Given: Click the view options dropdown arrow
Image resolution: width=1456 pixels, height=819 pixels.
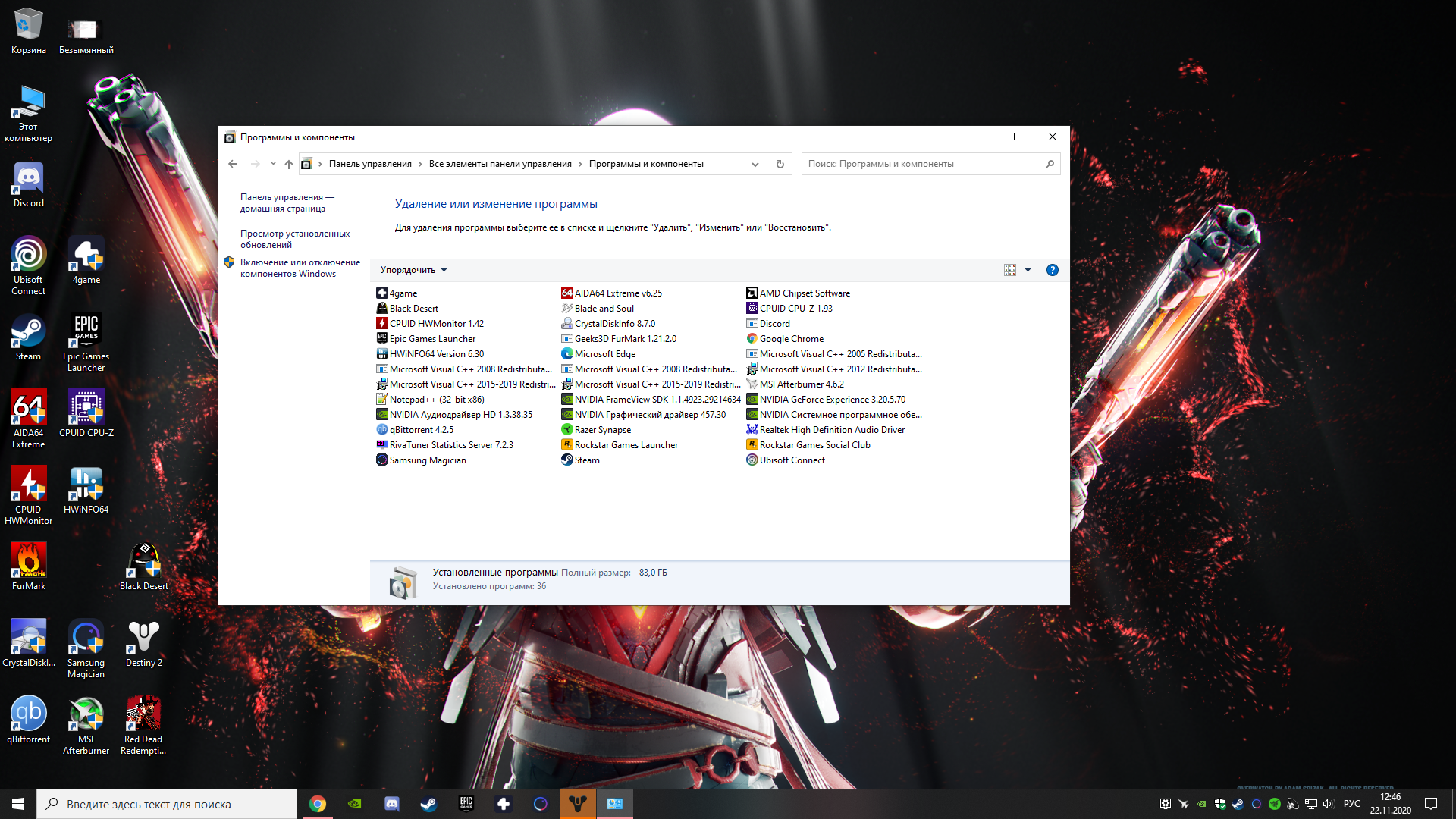Looking at the screenshot, I should click(x=1028, y=269).
